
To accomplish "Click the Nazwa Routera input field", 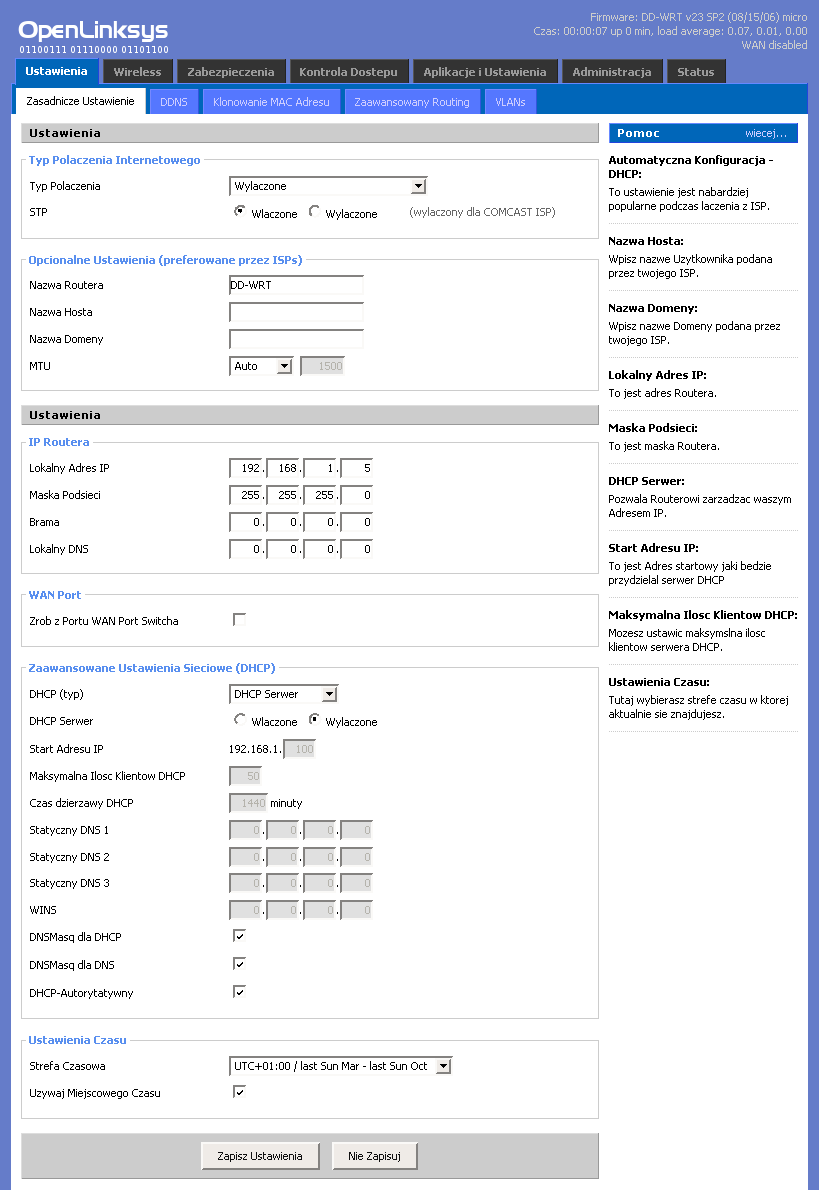I will pos(296,285).
